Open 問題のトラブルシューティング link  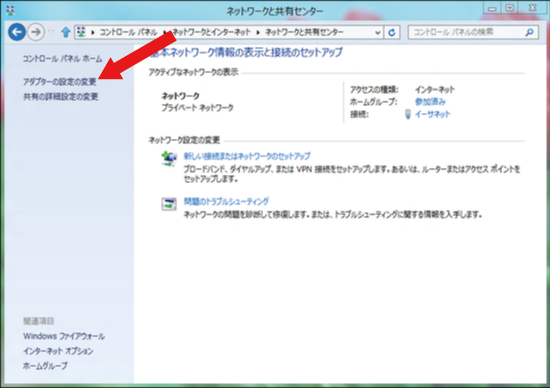[226, 201]
